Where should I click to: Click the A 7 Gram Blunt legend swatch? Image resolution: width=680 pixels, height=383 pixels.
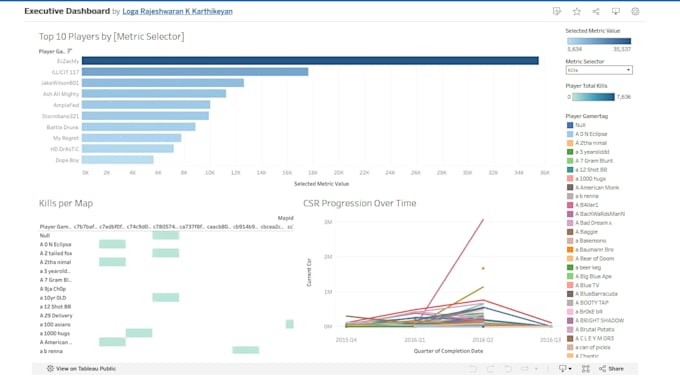[x=570, y=160]
